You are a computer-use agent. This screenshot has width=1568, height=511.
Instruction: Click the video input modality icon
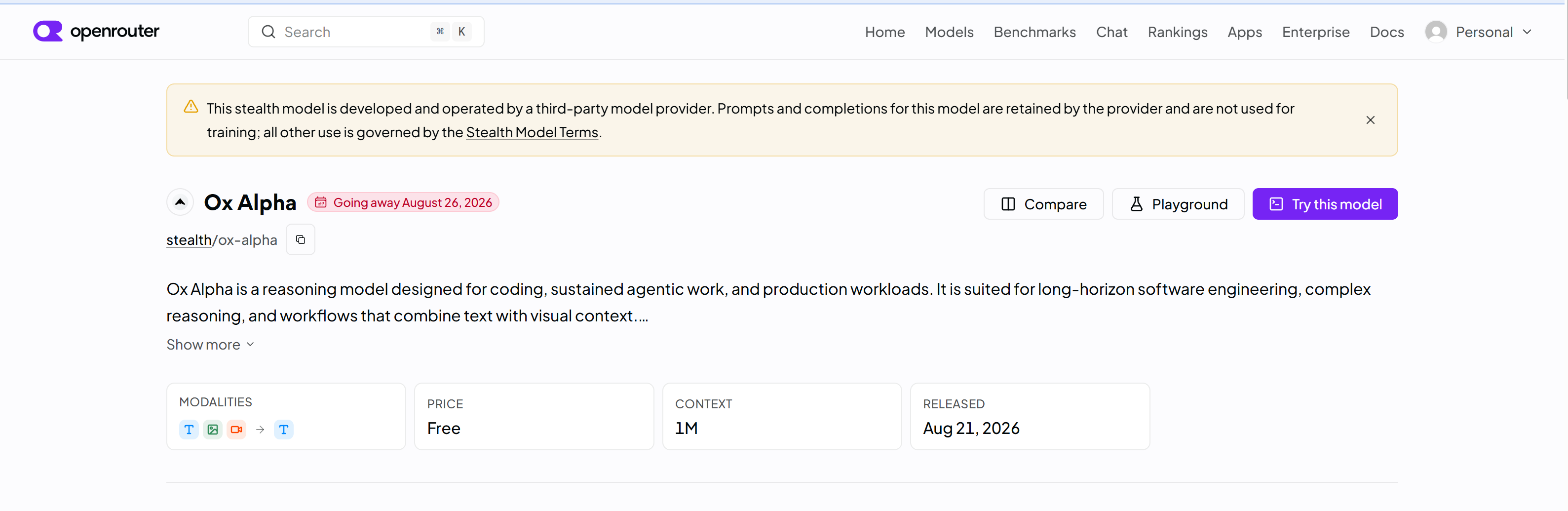(x=236, y=430)
